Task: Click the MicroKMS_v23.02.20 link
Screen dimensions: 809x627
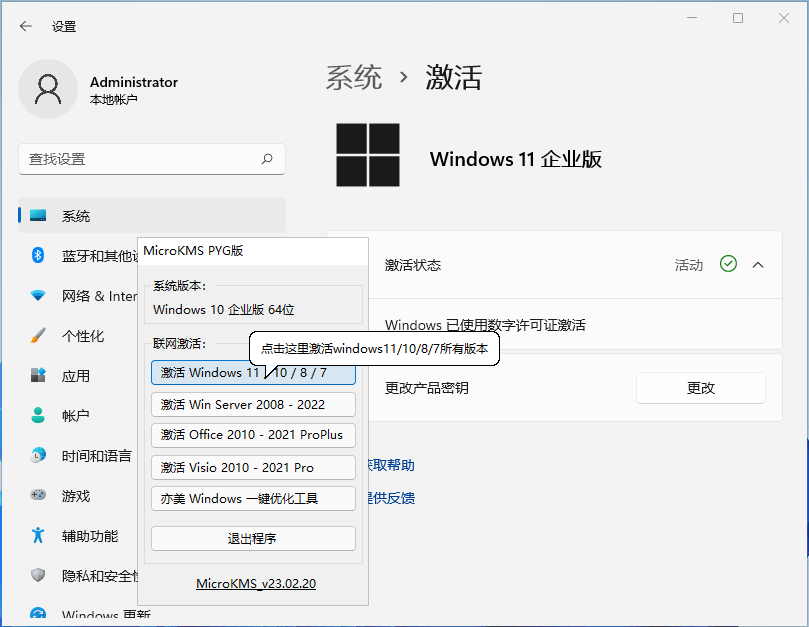Action: (256, 584)
